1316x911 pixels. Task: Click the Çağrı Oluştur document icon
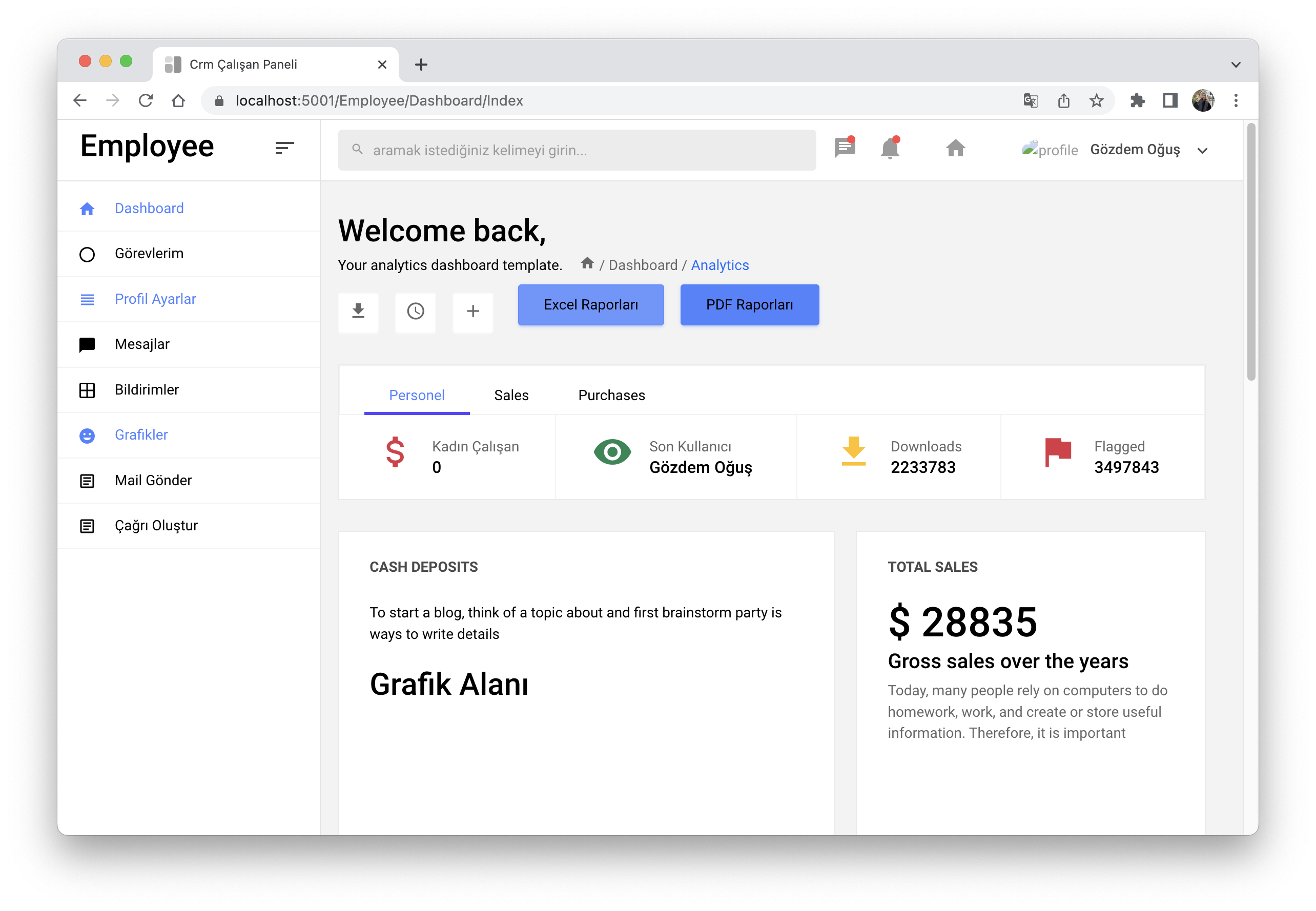[87, 526]
